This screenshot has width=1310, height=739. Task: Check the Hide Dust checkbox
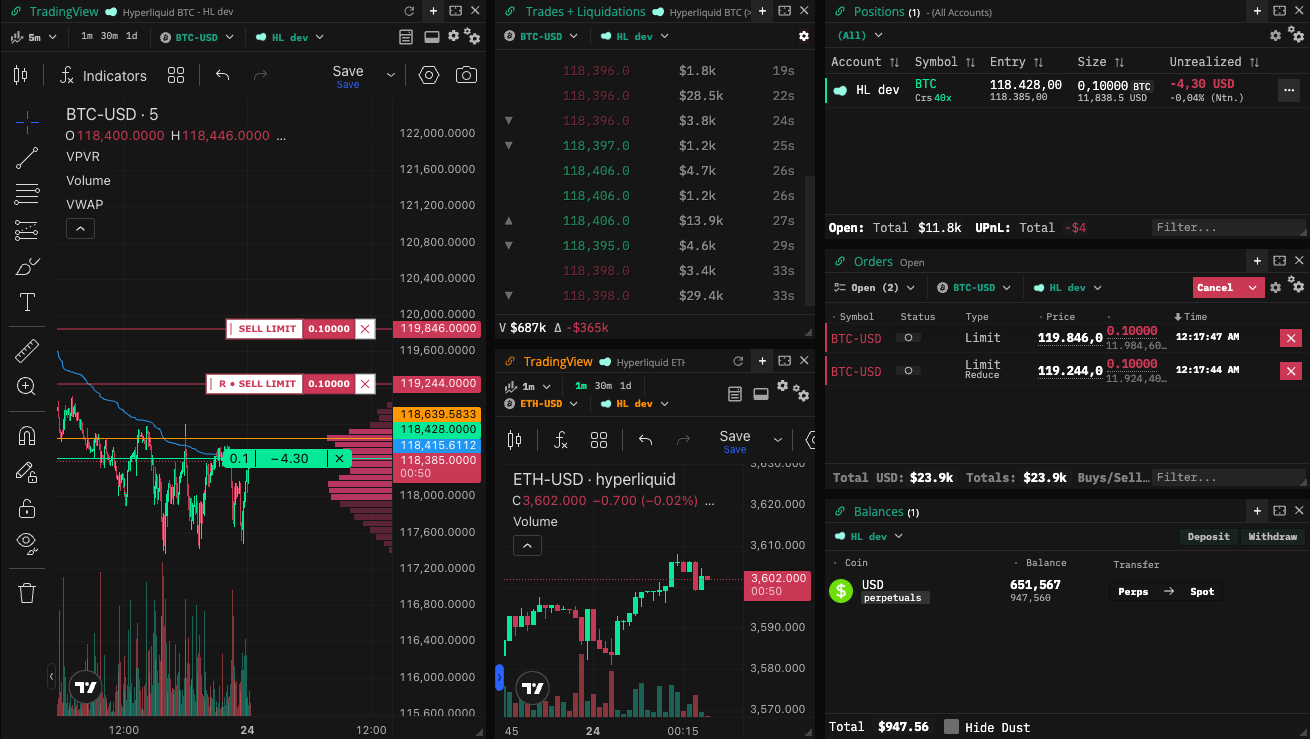point(951,727)
